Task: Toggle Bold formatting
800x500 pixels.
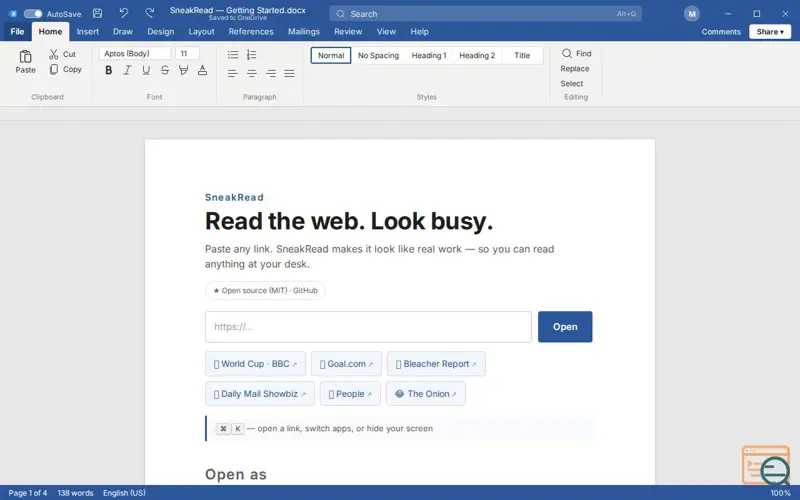Action: pos(109,70)
